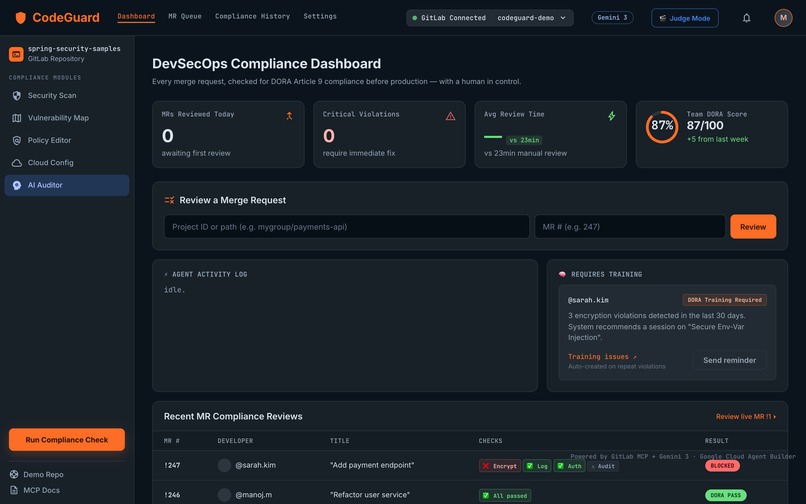
Task: Open Cloud Config from the sidebar
Action: (x=67, y=163)
